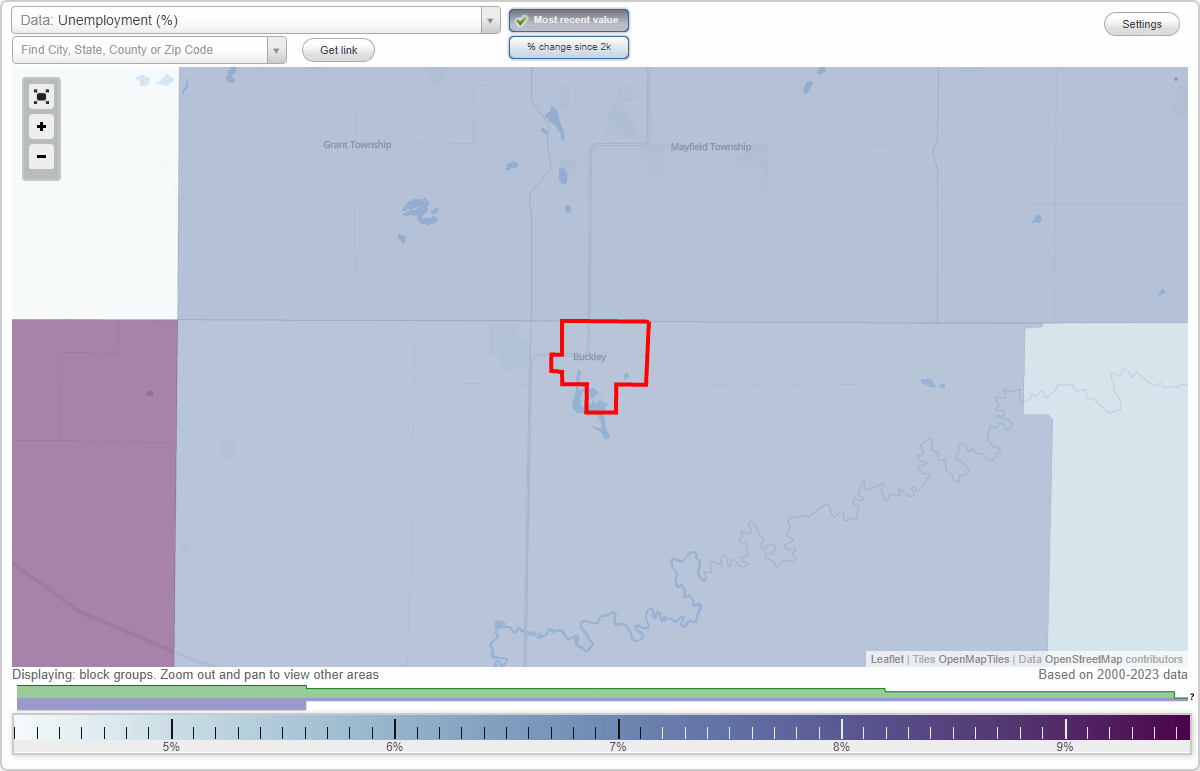Click the question mark beside the histogram

(x=1192, y=697)
